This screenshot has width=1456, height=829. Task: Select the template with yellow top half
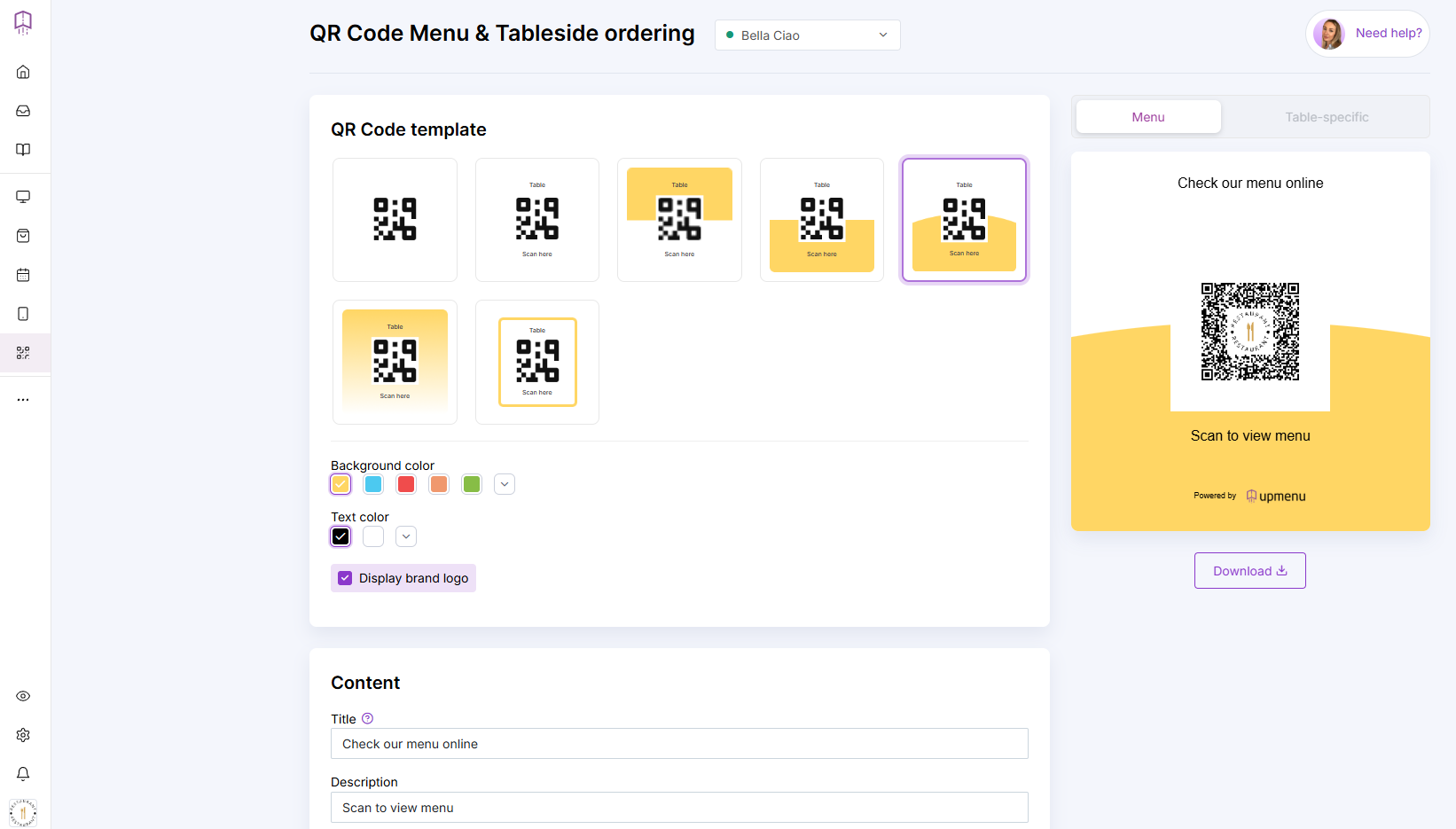point(679,220)
